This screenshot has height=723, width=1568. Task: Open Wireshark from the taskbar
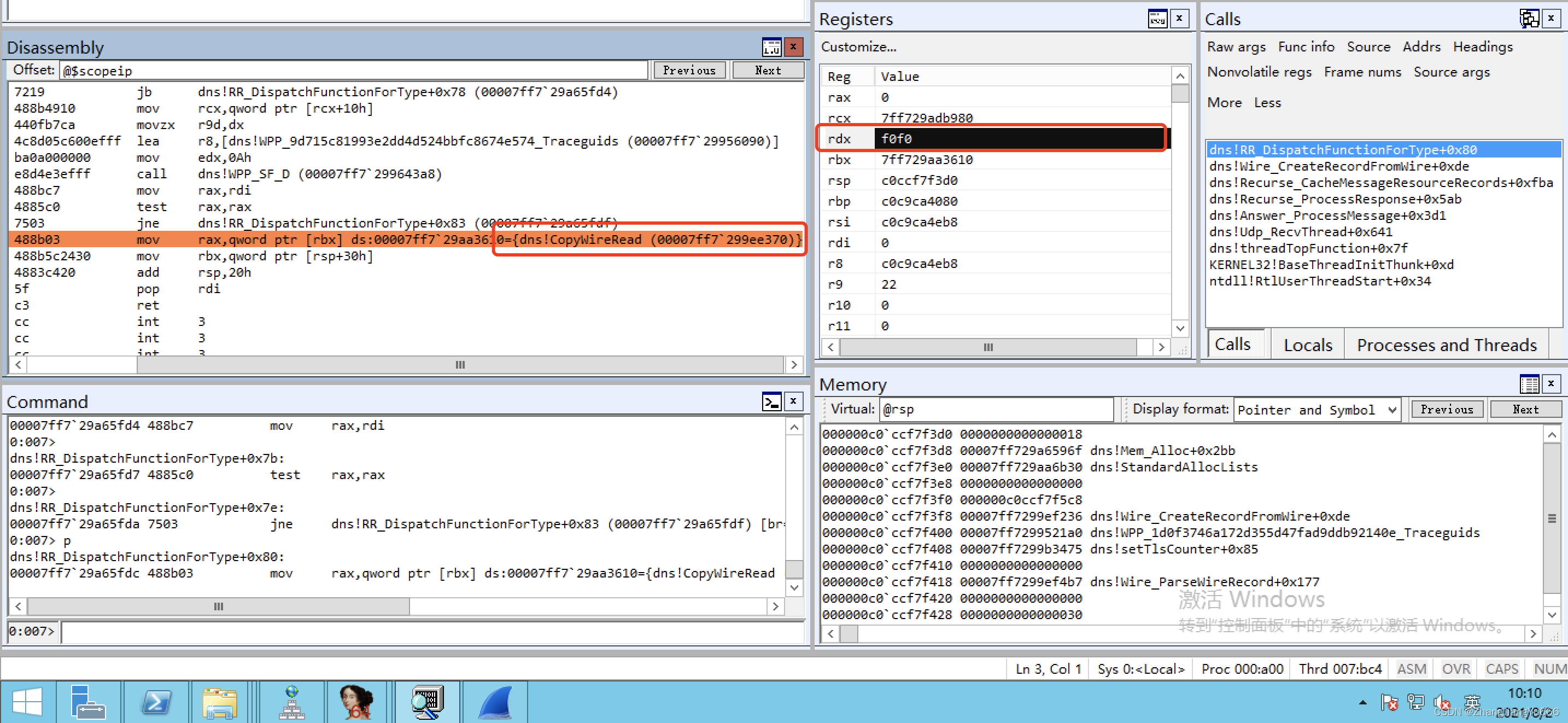click(495, 702)
